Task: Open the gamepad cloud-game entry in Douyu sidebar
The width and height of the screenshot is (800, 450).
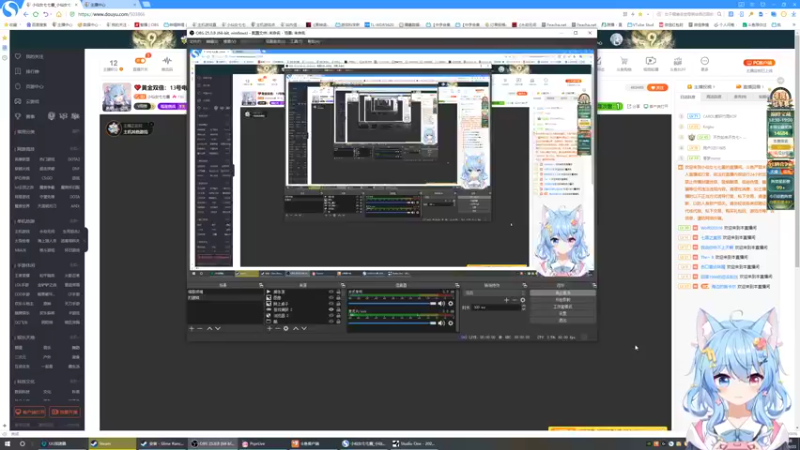Action: (x=18, y=102)
